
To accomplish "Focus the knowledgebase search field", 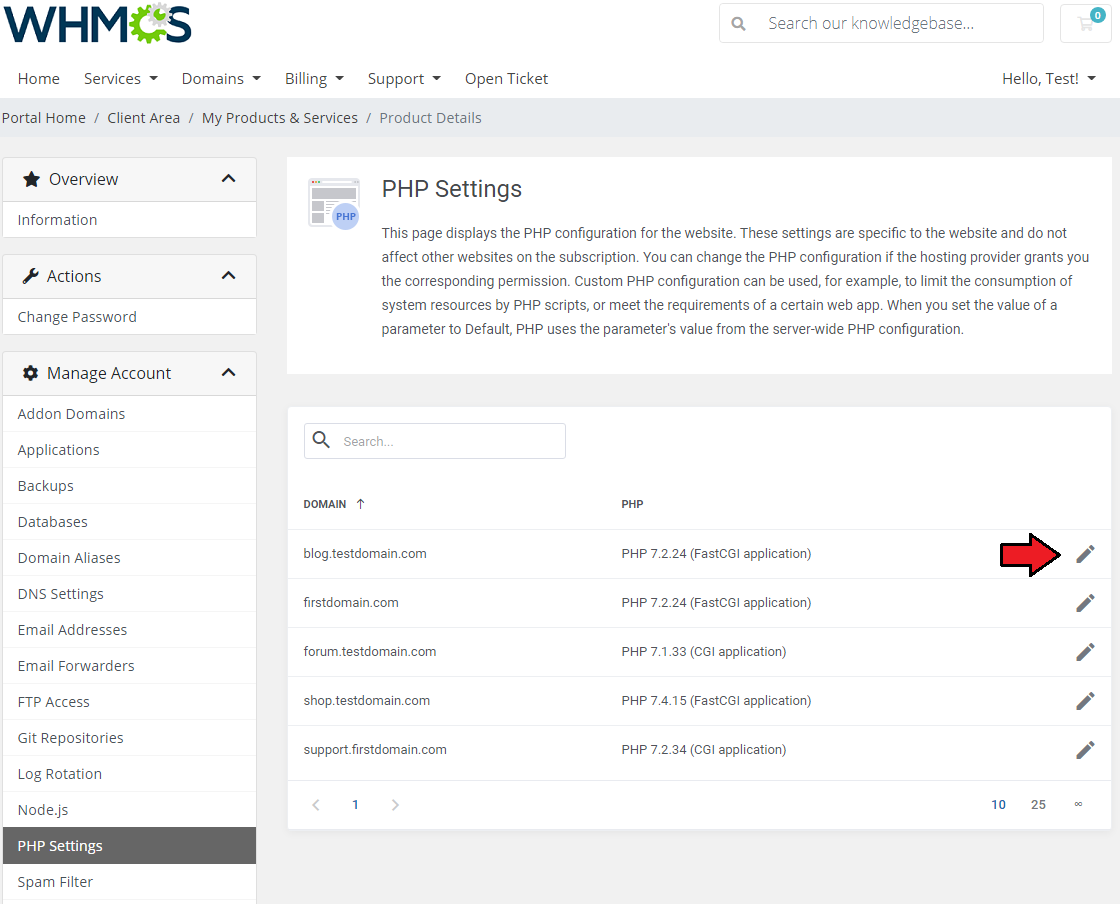I will (x=881, y=24).
